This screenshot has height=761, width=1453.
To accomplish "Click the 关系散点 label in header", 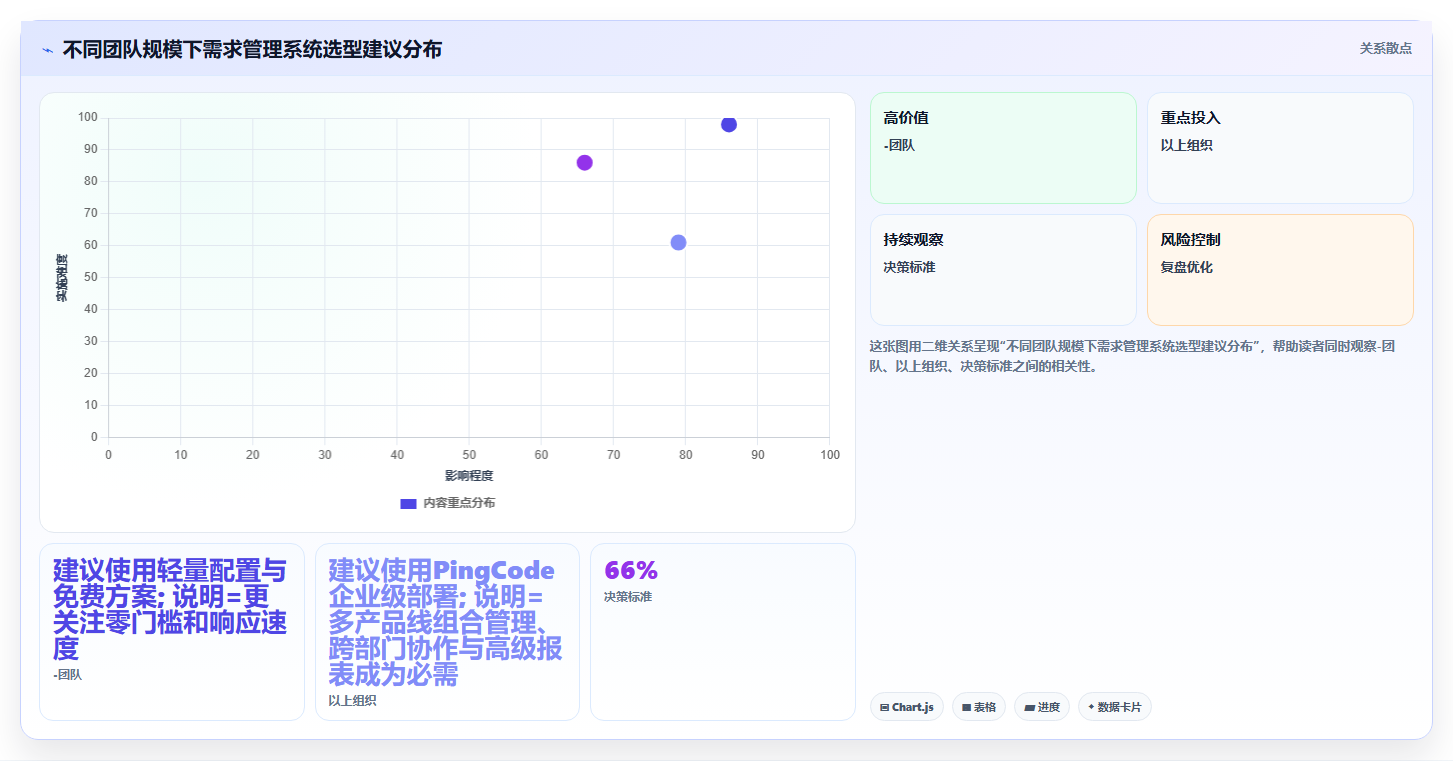I will (x=1386, y=48).
